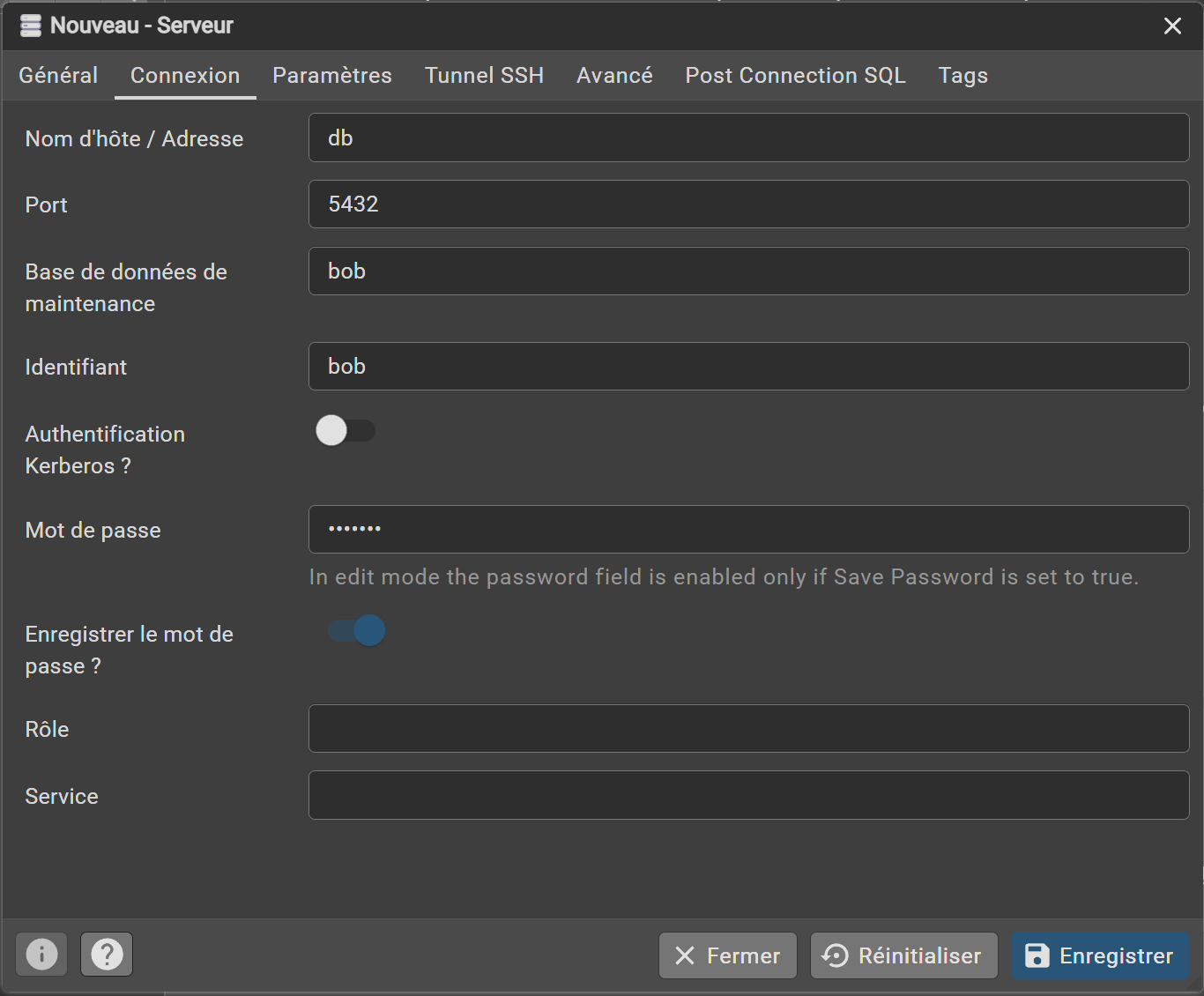This screenshot has width=1204, height=996.
Task: Click the info icon button
Action: tap(41, 954)
